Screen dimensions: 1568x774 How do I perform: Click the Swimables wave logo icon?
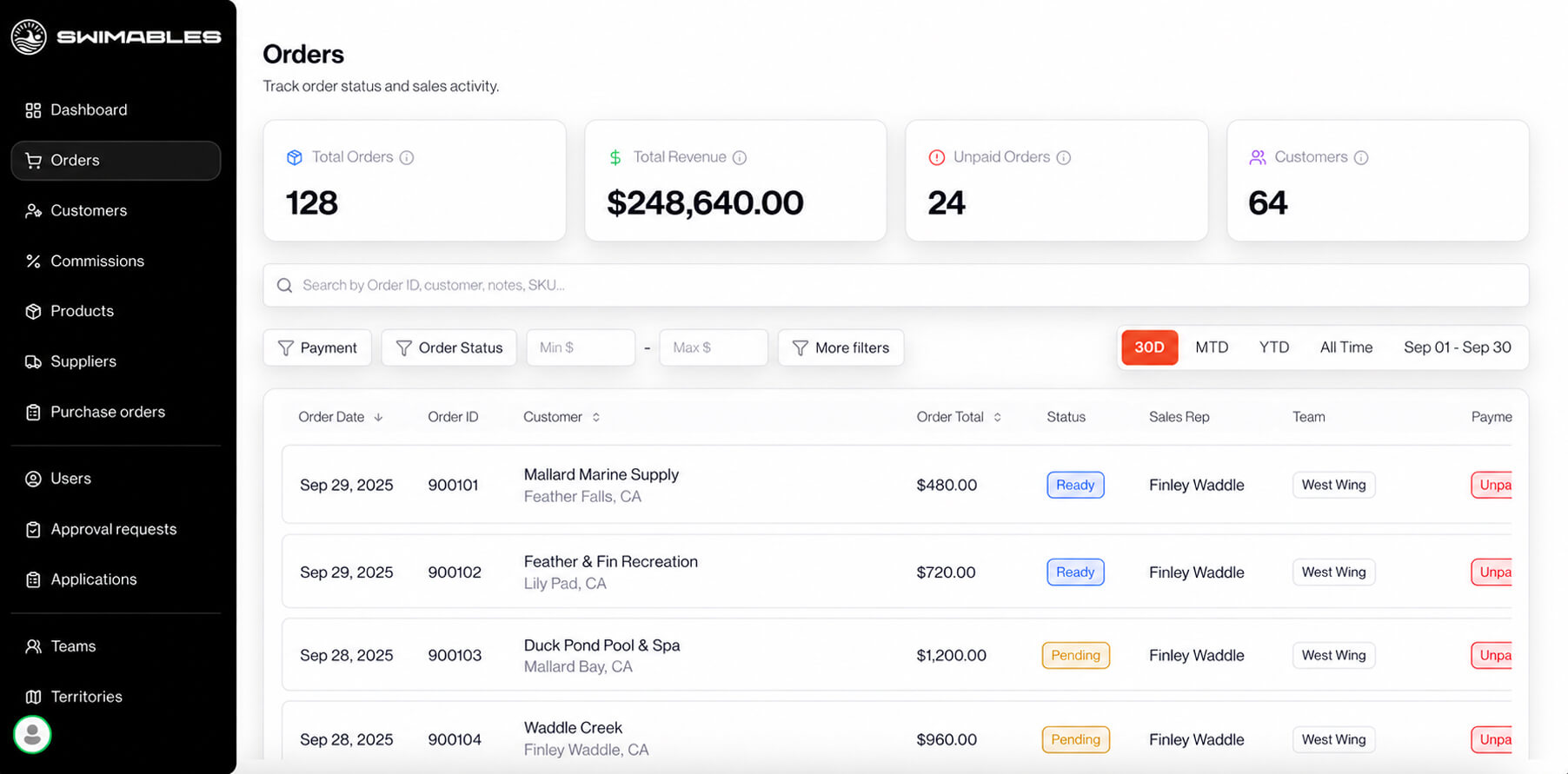pyautogui.click(x=29, y=37)
